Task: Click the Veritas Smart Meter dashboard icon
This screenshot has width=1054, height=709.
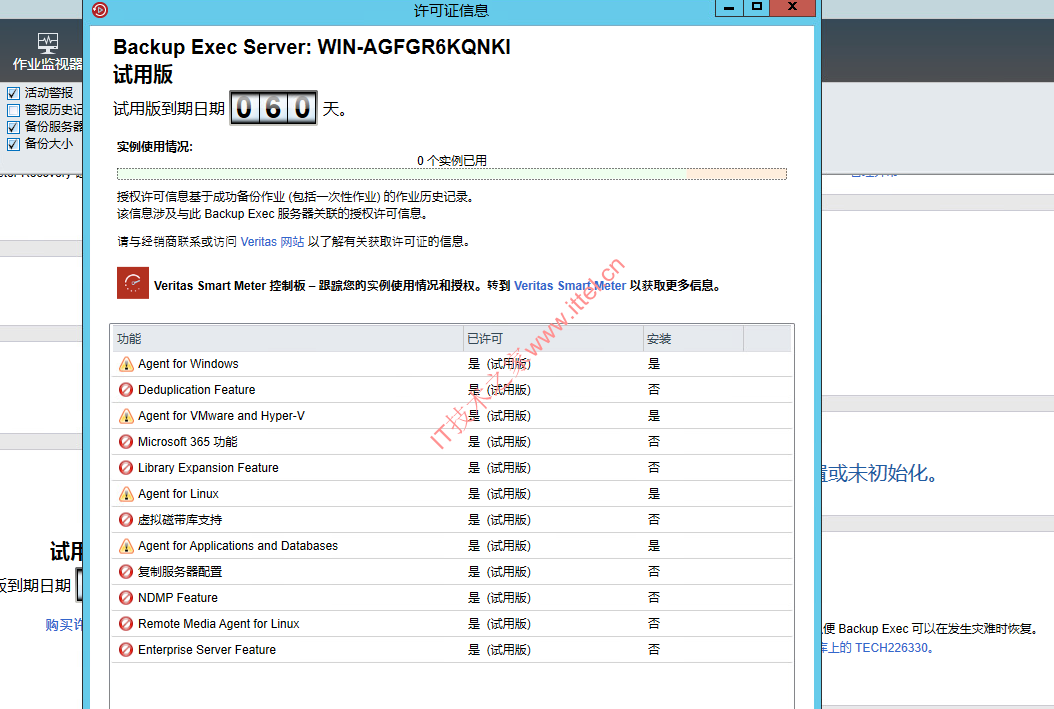Action: 132,283
